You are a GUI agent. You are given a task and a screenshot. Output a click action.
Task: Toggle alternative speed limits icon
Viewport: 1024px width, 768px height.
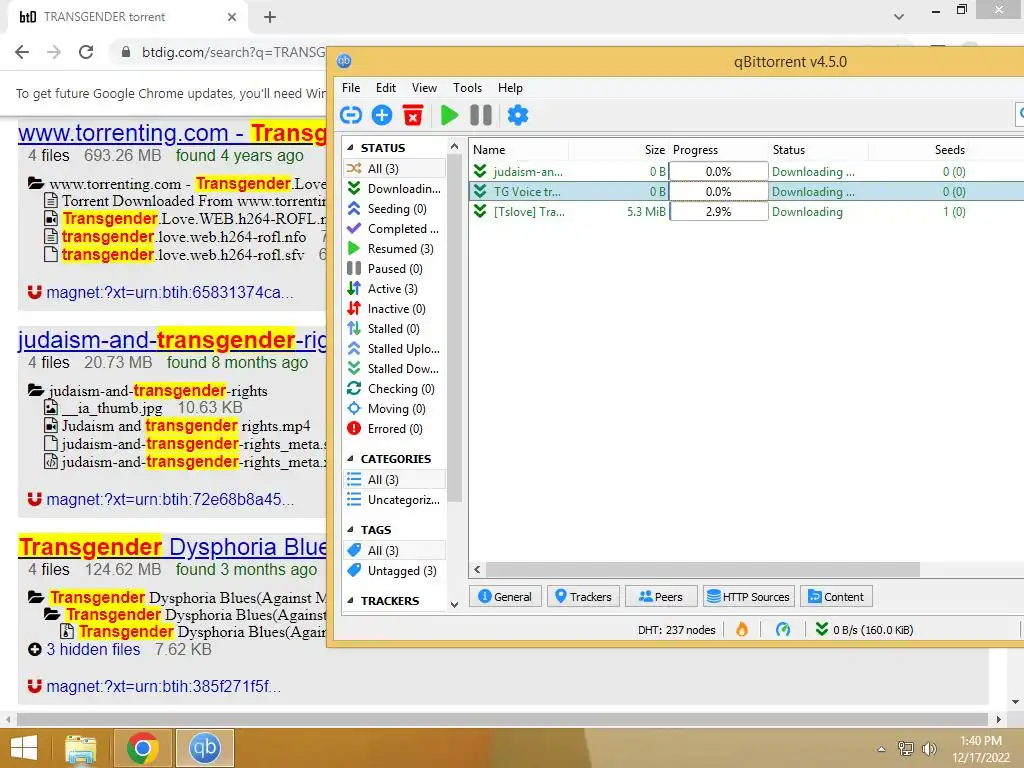click(x=783, y=630)
